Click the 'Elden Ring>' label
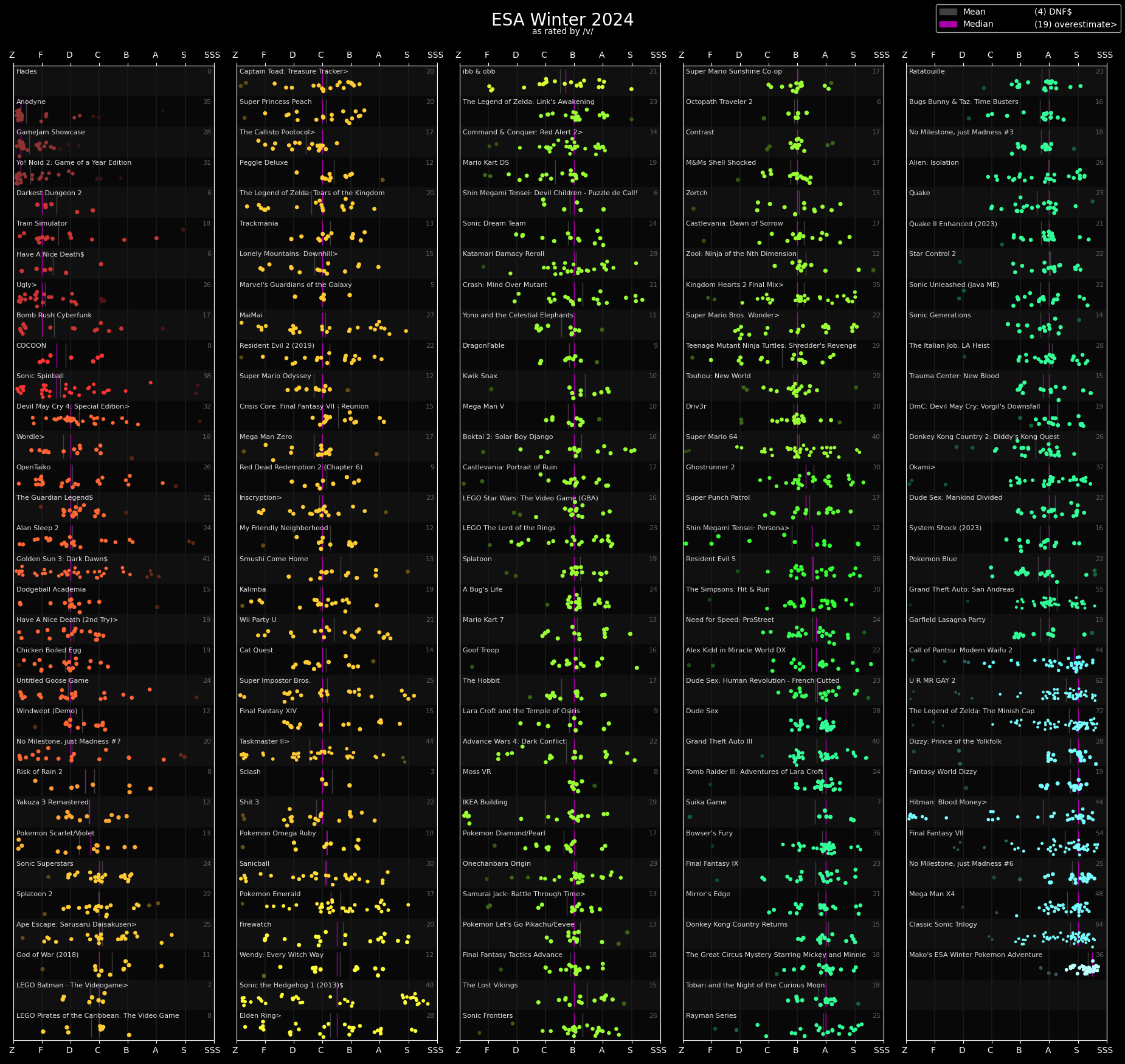 [x=260, y=1016]
